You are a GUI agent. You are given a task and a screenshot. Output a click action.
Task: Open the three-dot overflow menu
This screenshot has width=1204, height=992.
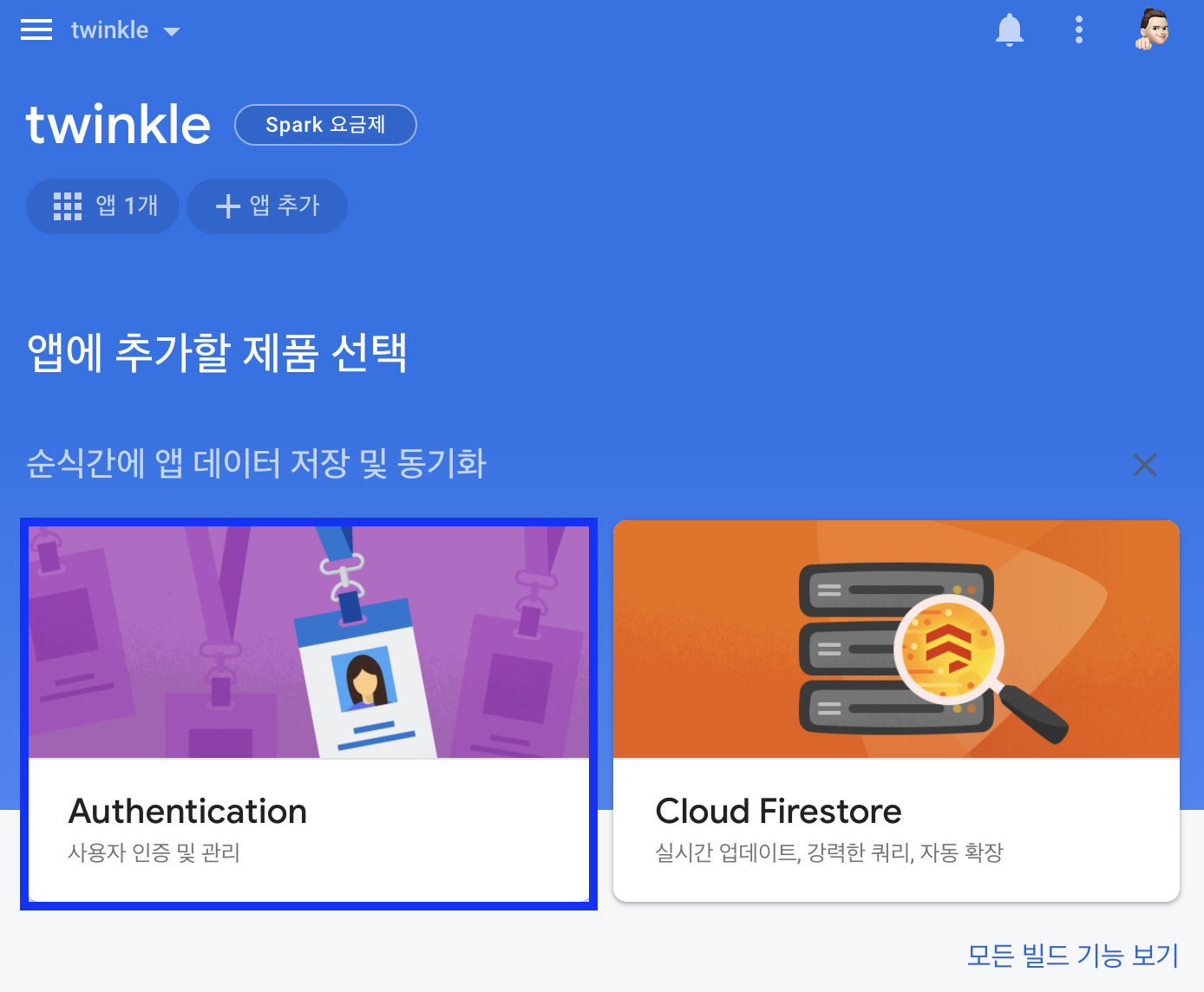click(x=1079, y=30)
